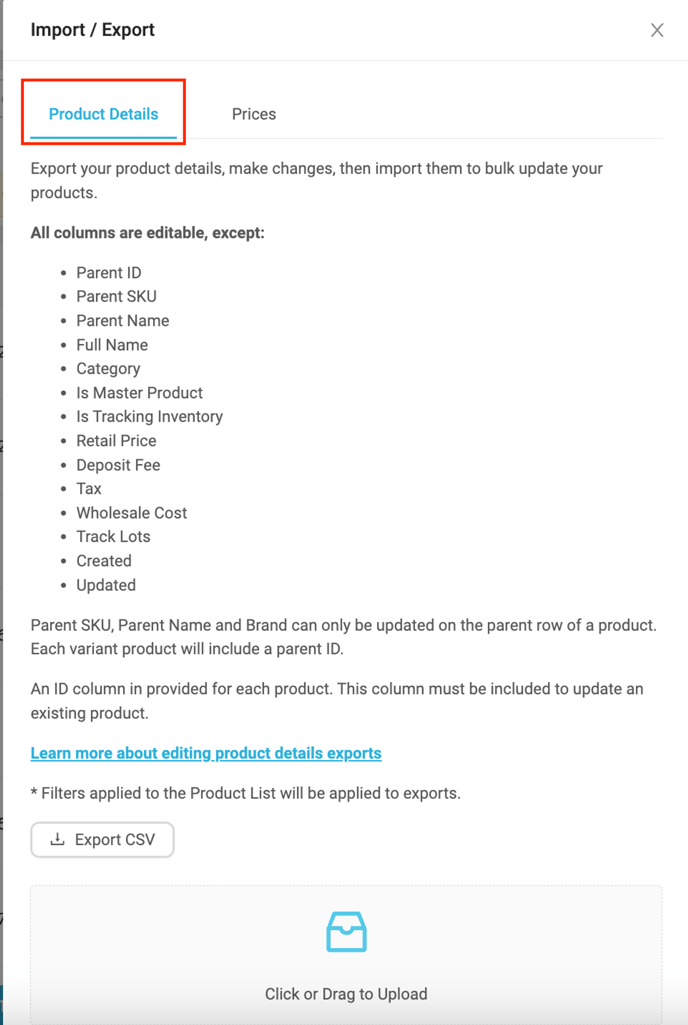Click the Import / Export dialog title

click(93, 30)
